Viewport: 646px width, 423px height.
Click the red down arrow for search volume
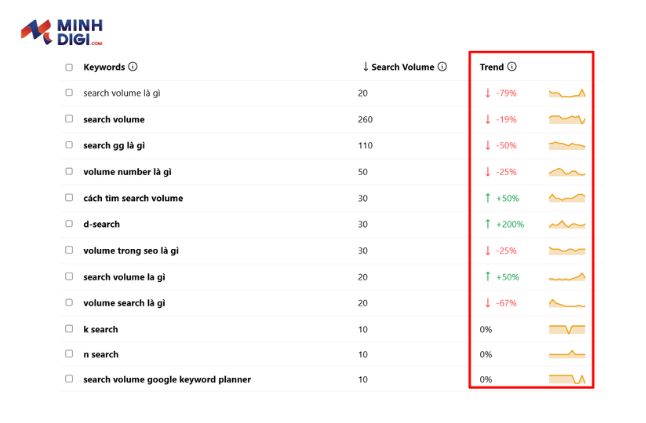click(x=488, y=119)
